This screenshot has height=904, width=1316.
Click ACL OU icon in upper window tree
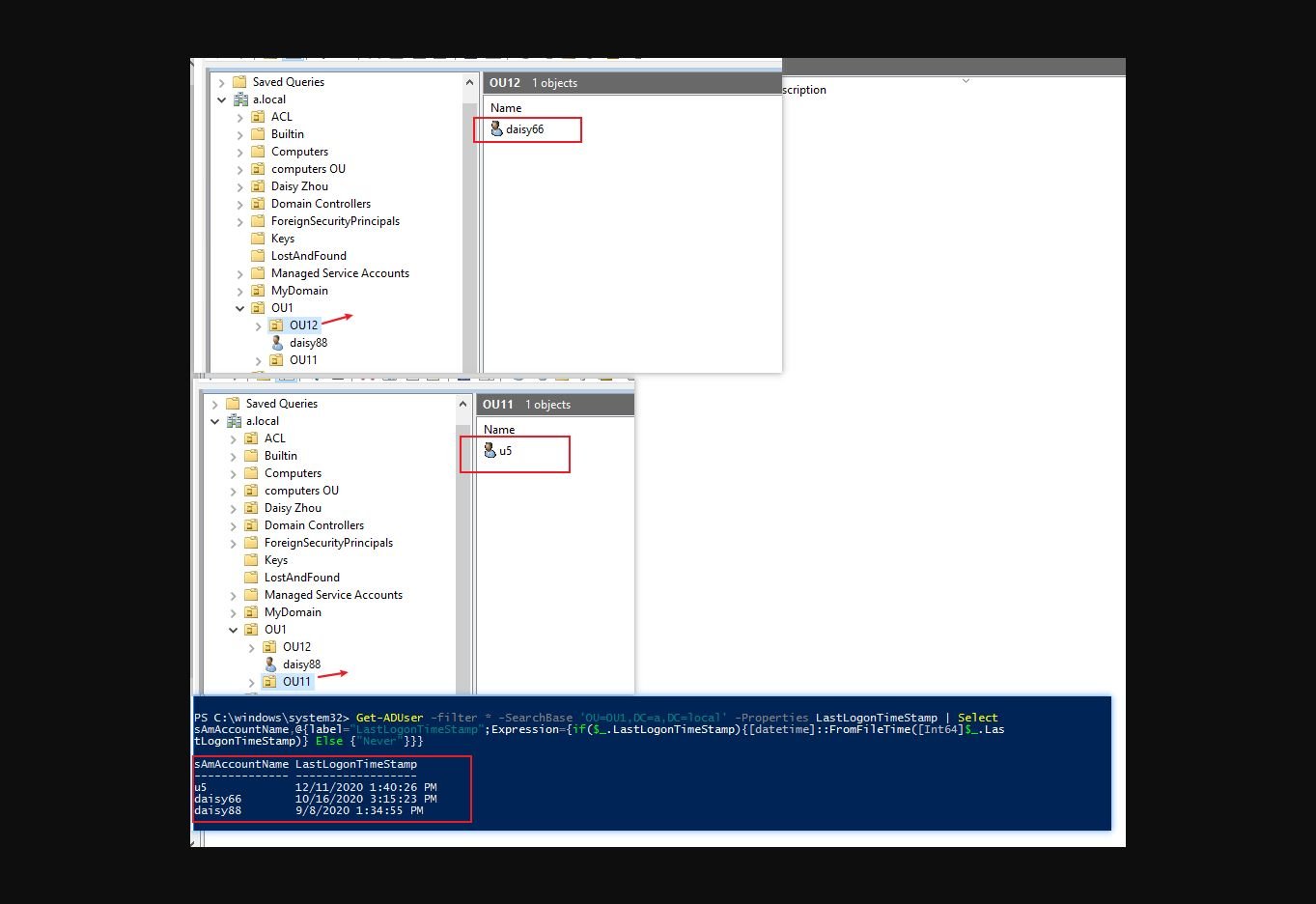click(x=258, y=117)
